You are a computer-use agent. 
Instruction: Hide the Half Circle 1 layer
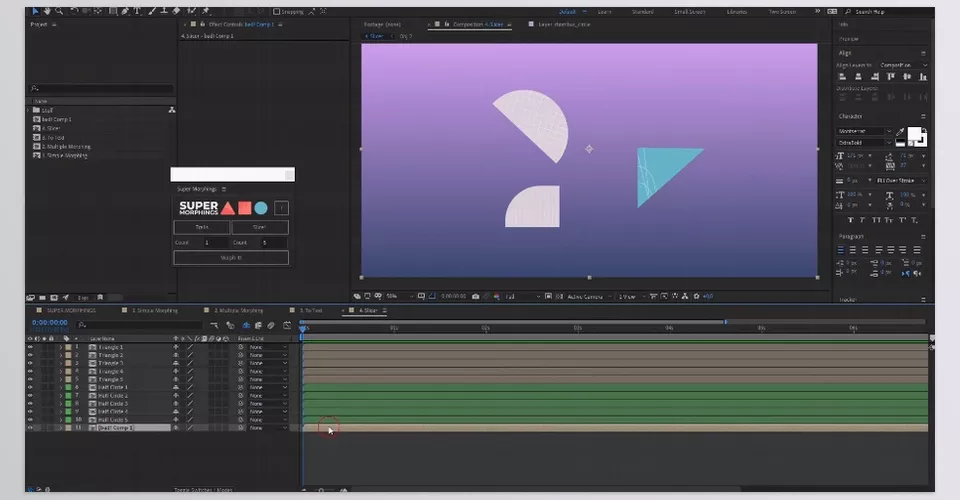(x=30, y=387)
